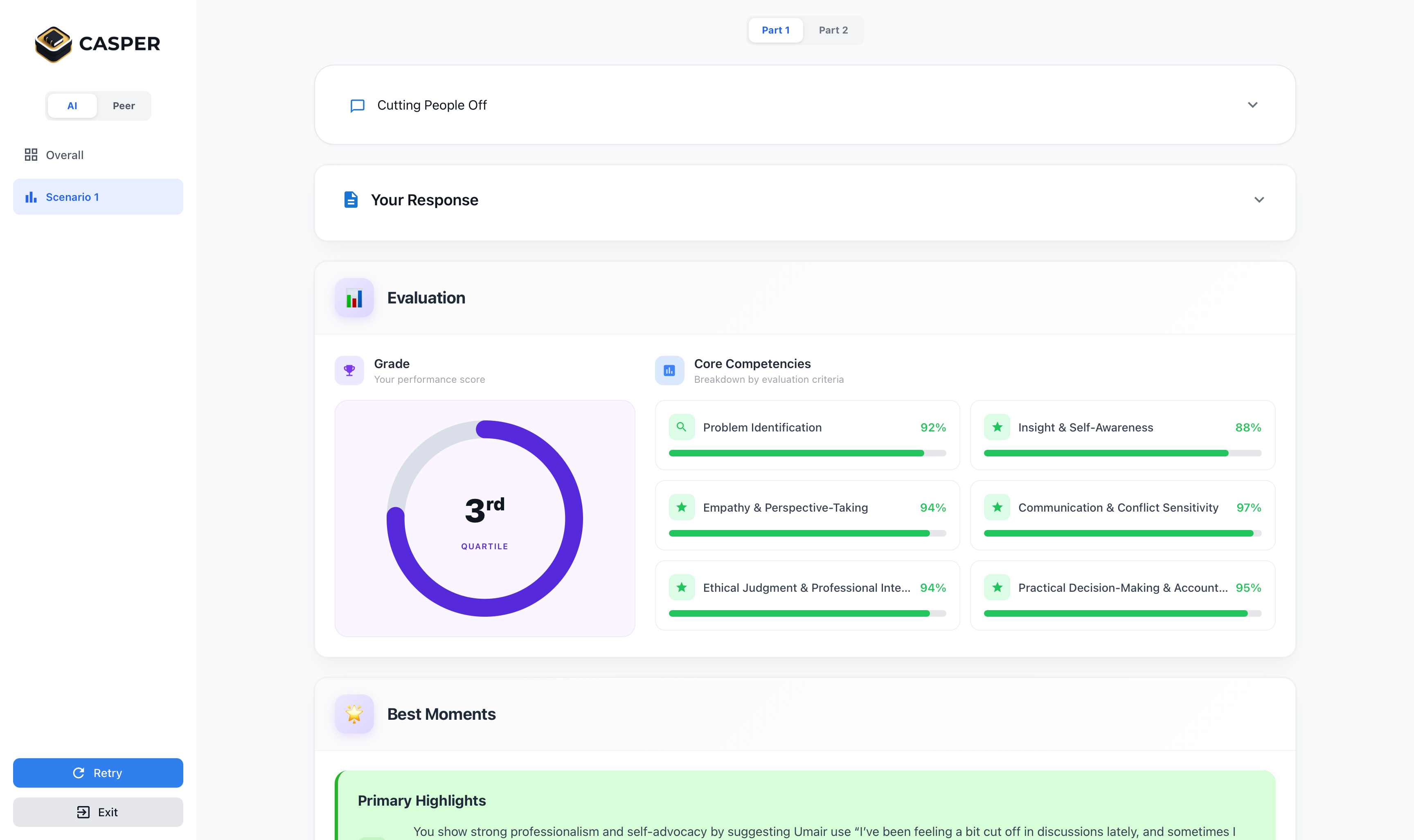This screenshot has height=840, width=1414.
Task: Switch to the Part 2 toggle
Action: (833, 30)
